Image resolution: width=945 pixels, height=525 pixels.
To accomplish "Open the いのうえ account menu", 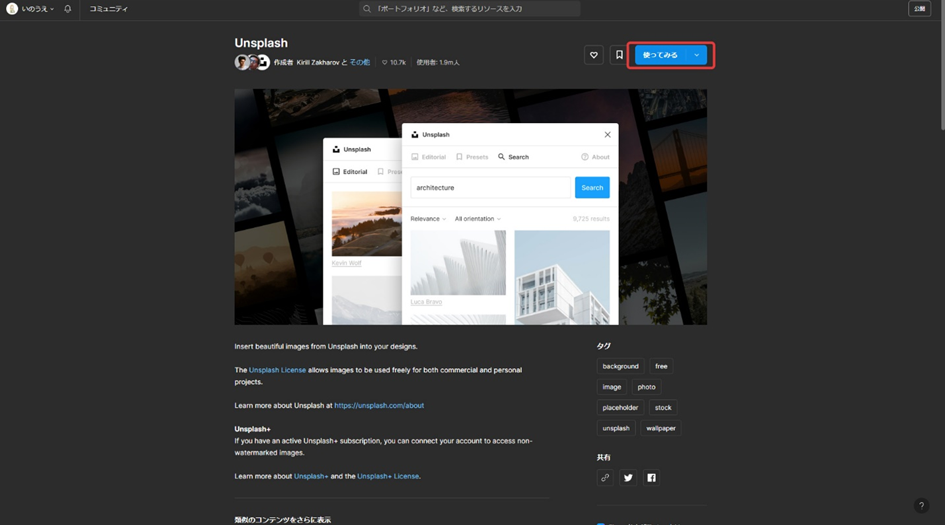I will pos(30,8).
